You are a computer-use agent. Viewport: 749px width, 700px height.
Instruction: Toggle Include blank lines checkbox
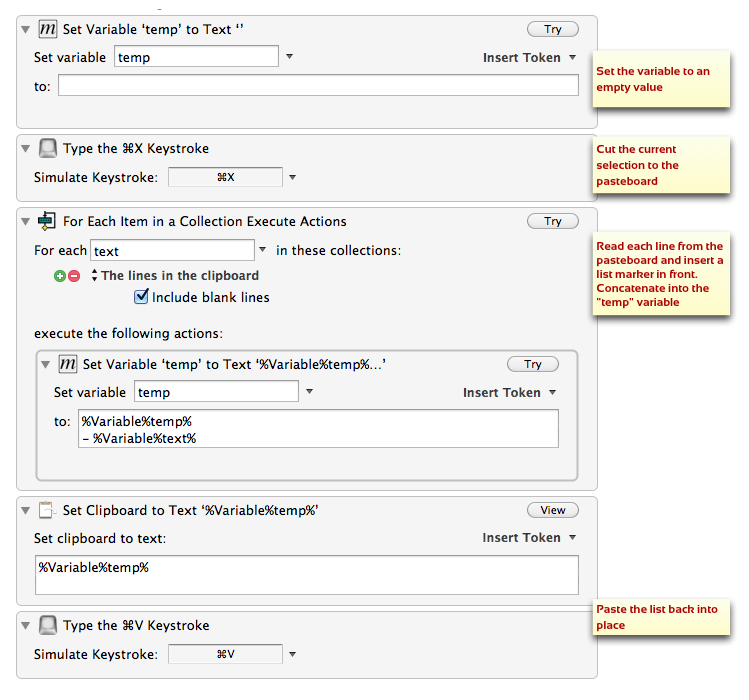tap(141, 297)
